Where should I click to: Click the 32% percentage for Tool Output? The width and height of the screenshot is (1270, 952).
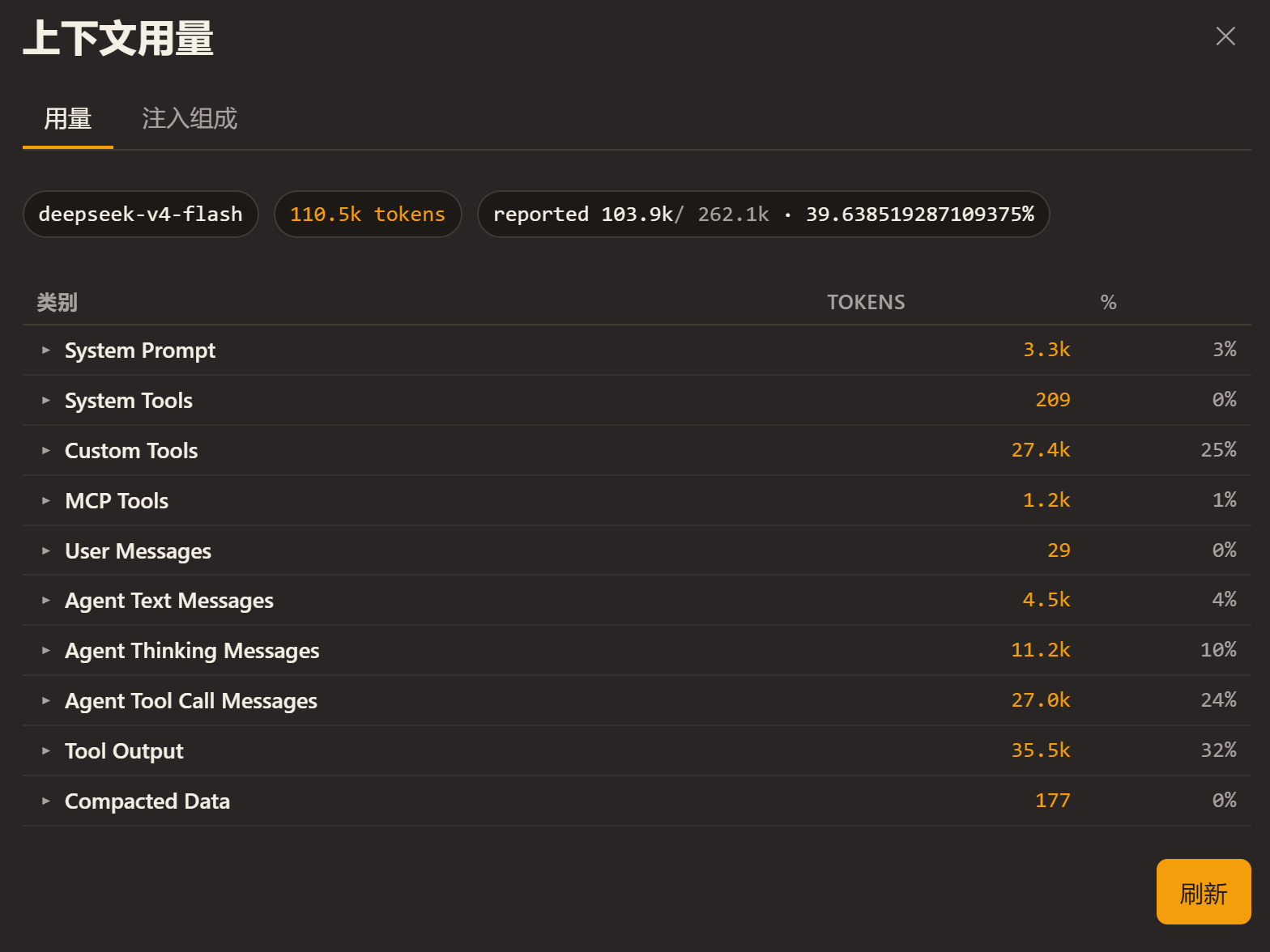click(x=1219, y=750)
